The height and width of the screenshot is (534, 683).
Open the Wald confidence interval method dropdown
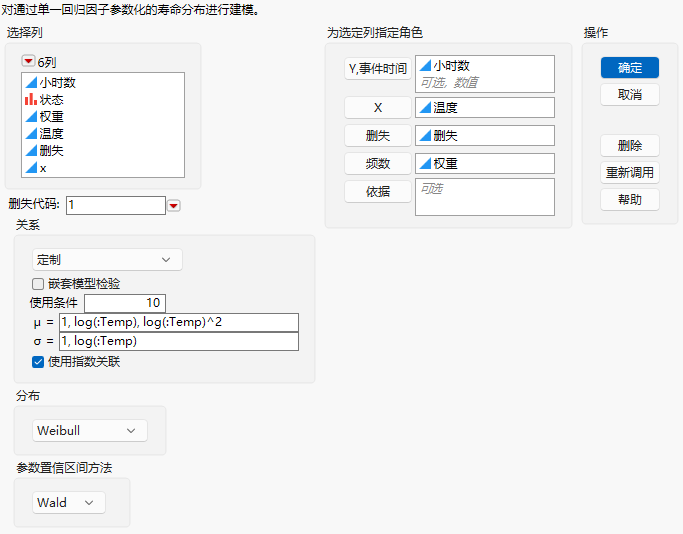pos(69,503)
